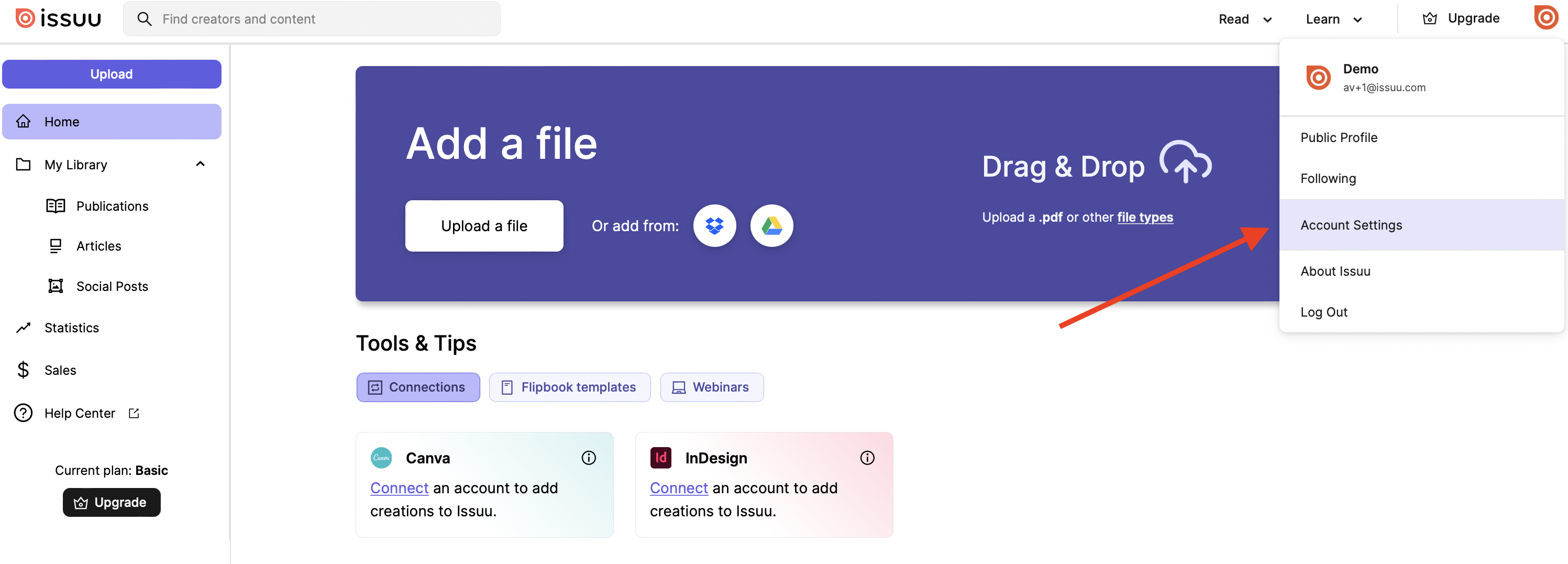This screenshot has width=1568, height=564.
Task: Click the Help Center question mark icon
Action: click(23, 413)
